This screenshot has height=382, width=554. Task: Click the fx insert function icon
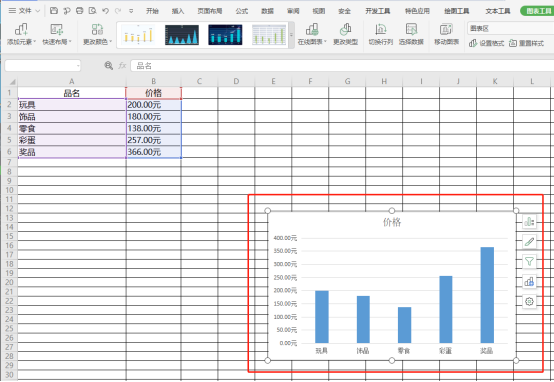tap(122, 65)
